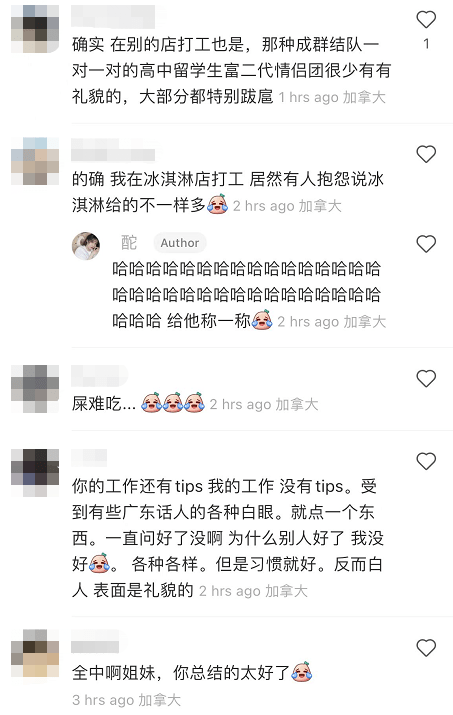Viewport: 453px width, 715px height.
Task: Open avatar of the 确实 在别的店打工 commenter
Action: click(x=35, y=29)
